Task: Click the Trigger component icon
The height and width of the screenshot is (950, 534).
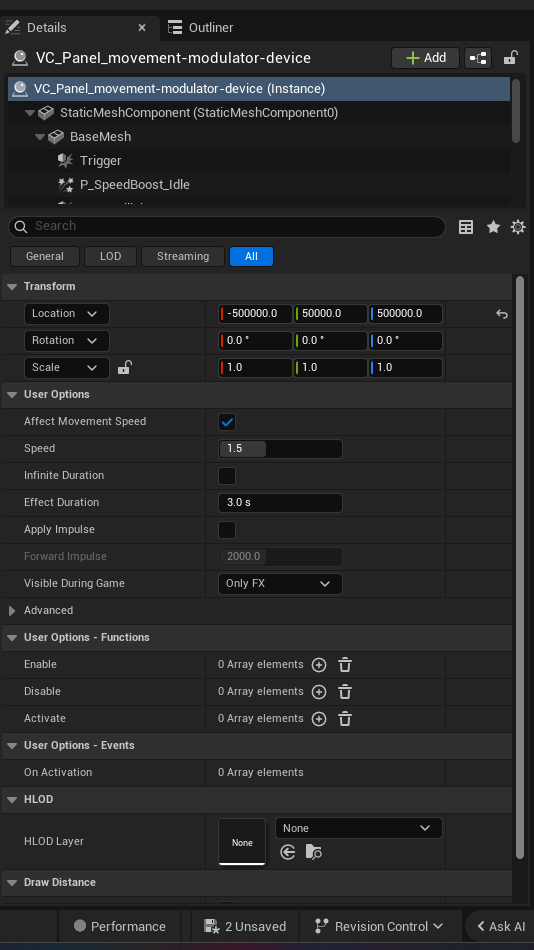Action: [65, 161]
